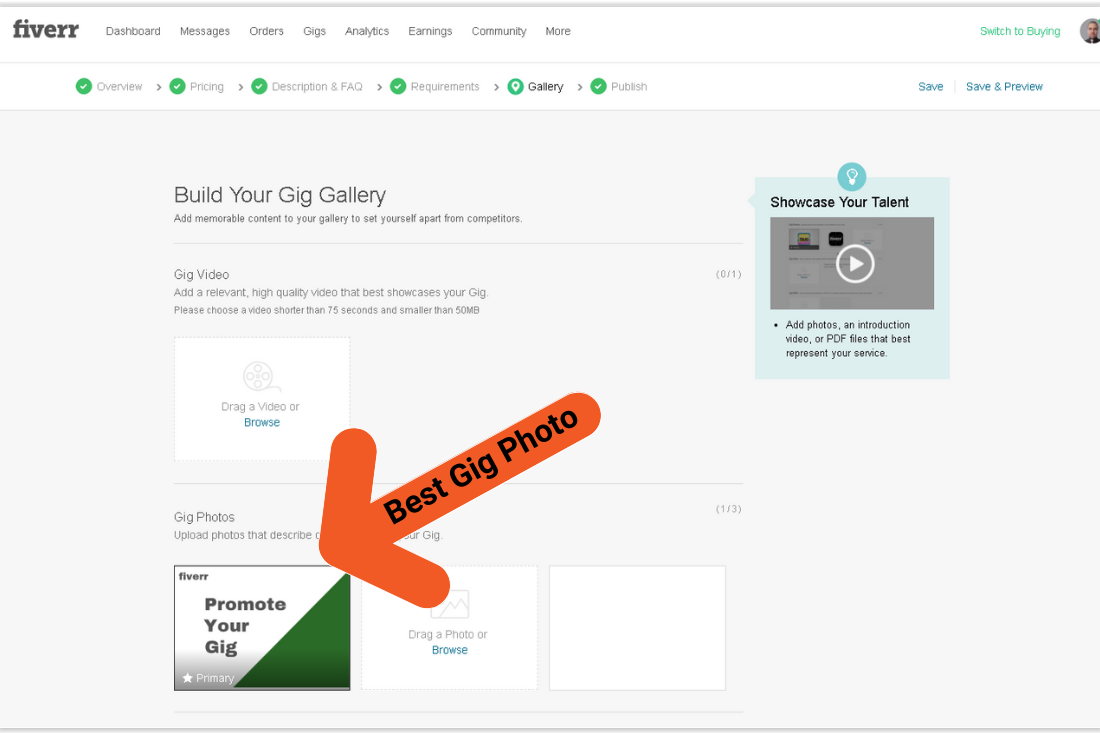The height and width of the screenshot is (733, 1100).
Task: Click the fiverr logo
Action: point(45,30)
